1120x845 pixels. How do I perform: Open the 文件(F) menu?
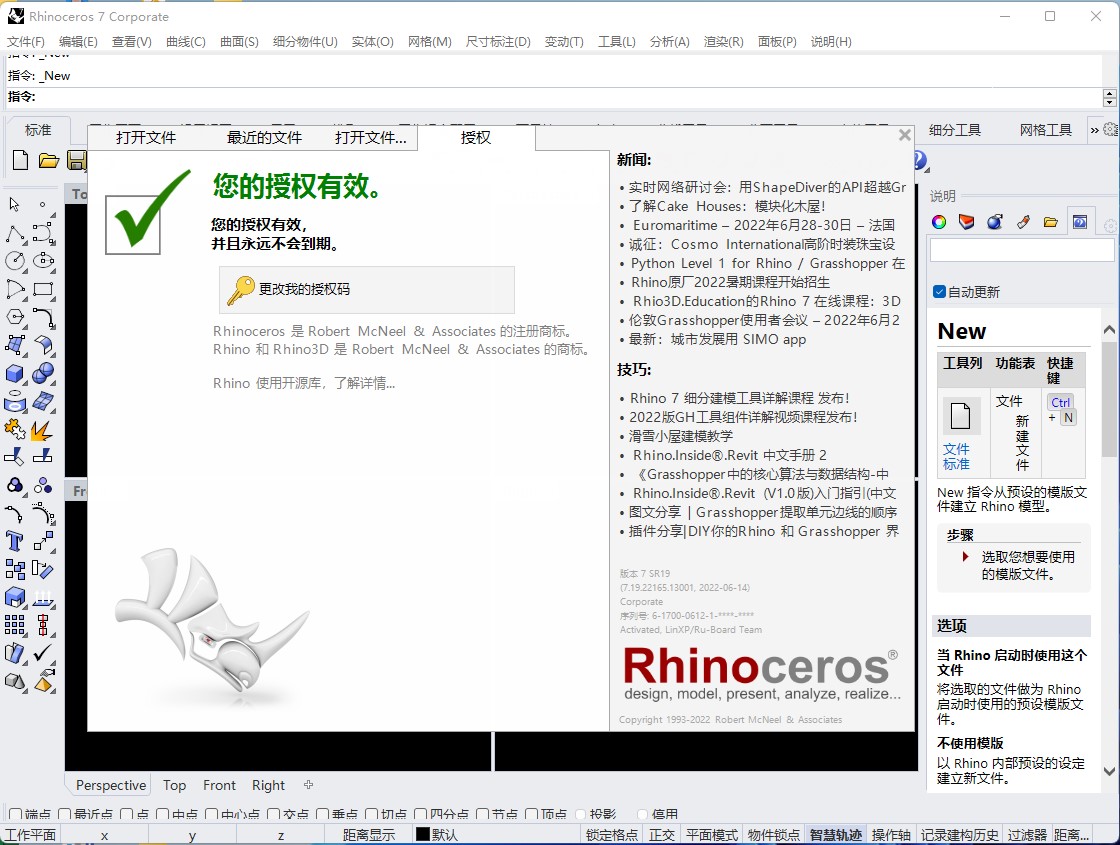click(26, 41)
